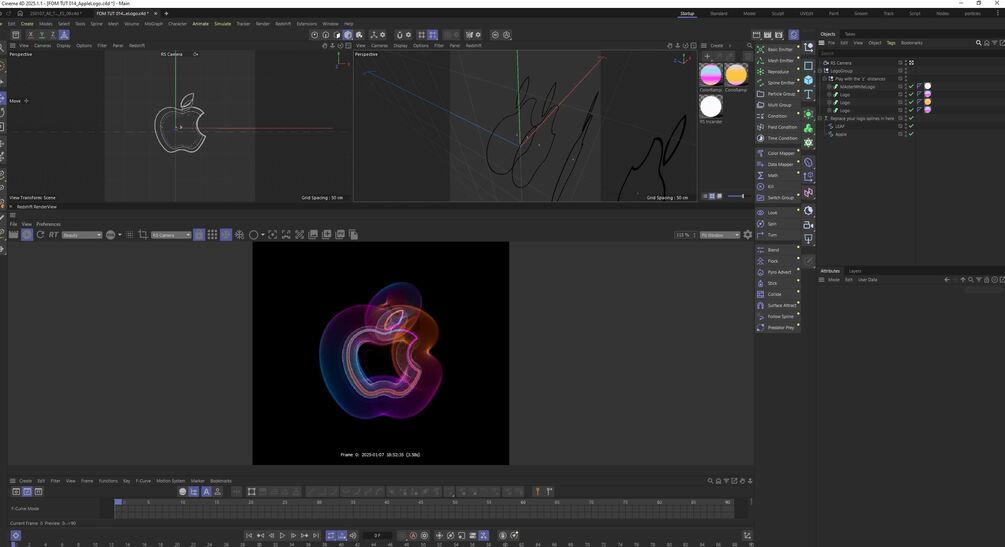1005x547 pixels.
Task: Expand the first MasterWhiteLogo item
Action: (x=829, y=86)
